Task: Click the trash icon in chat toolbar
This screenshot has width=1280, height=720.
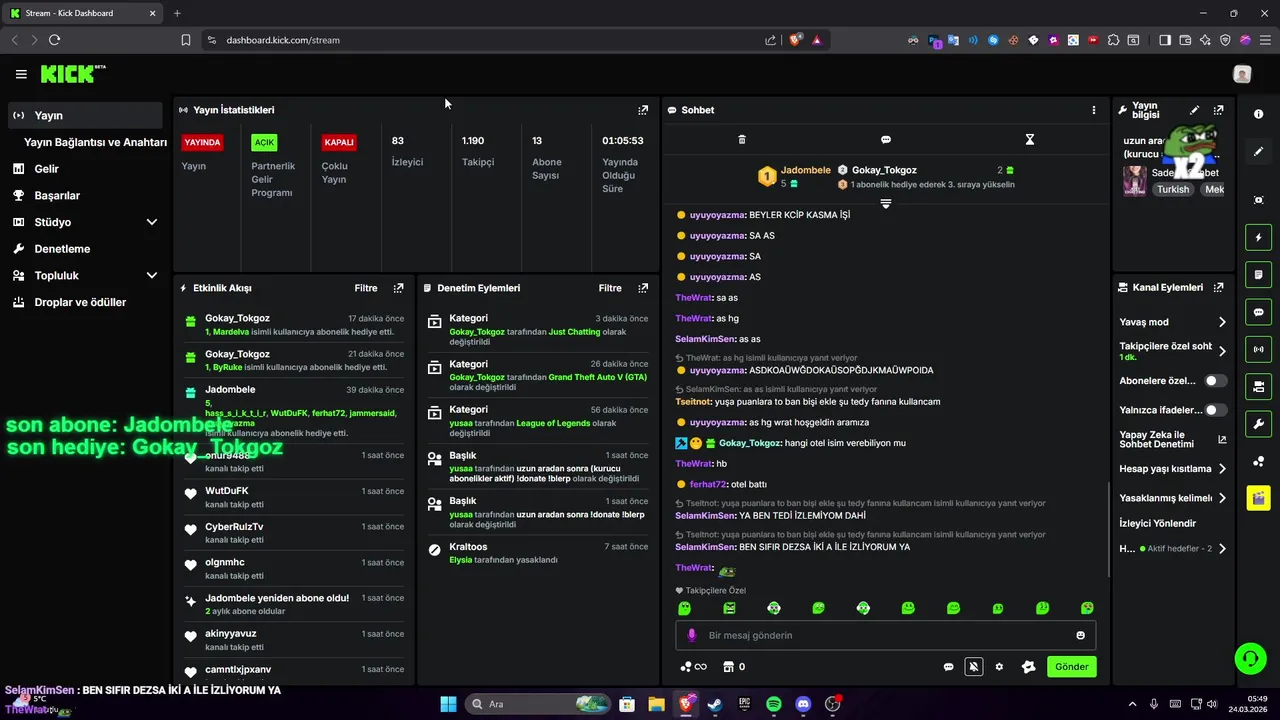Action: pyautogui.click(x=742, y=139)
